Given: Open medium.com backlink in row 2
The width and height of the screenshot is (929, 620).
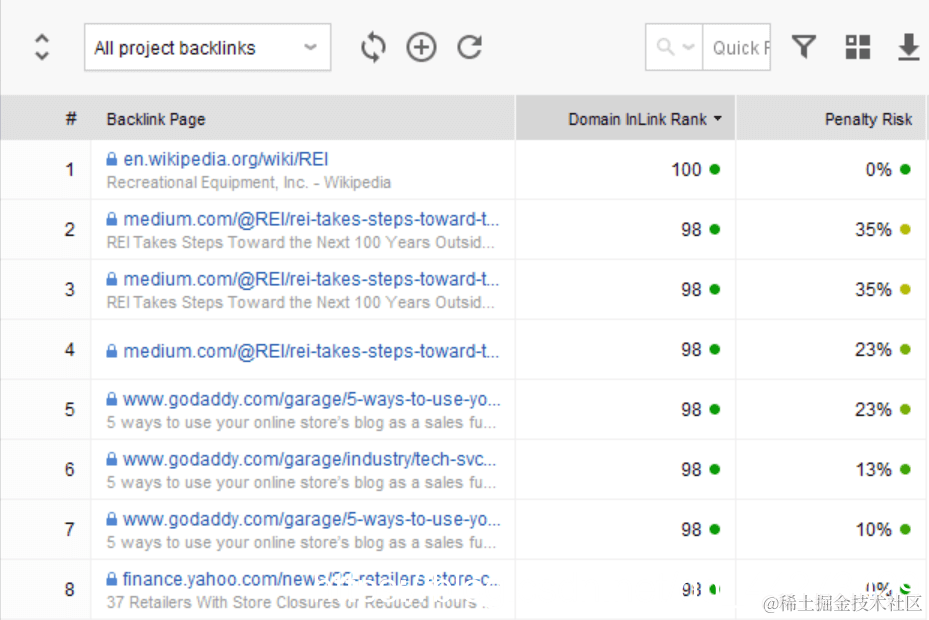Looking at the screenshot, I should pos(311,219).
